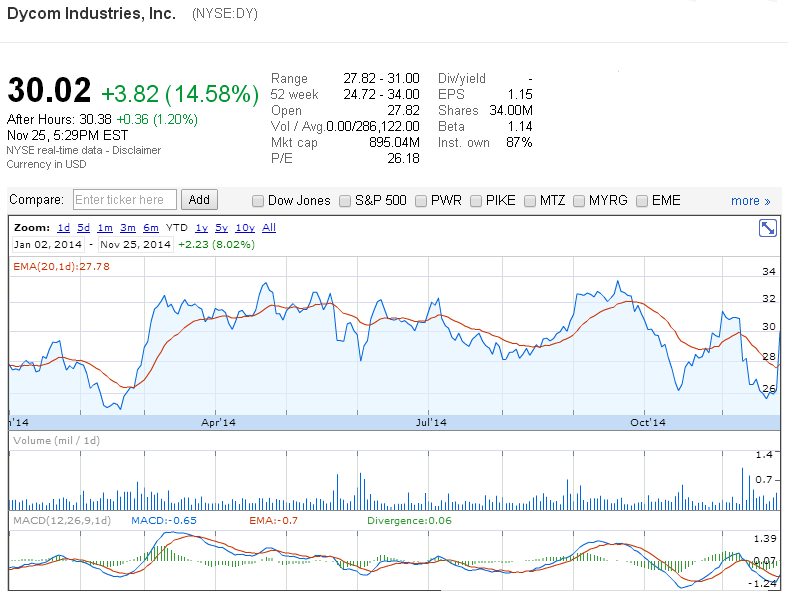The image size is (788, 591).
Task: Set chart zoom to 5y
Action: pos(222,228)
